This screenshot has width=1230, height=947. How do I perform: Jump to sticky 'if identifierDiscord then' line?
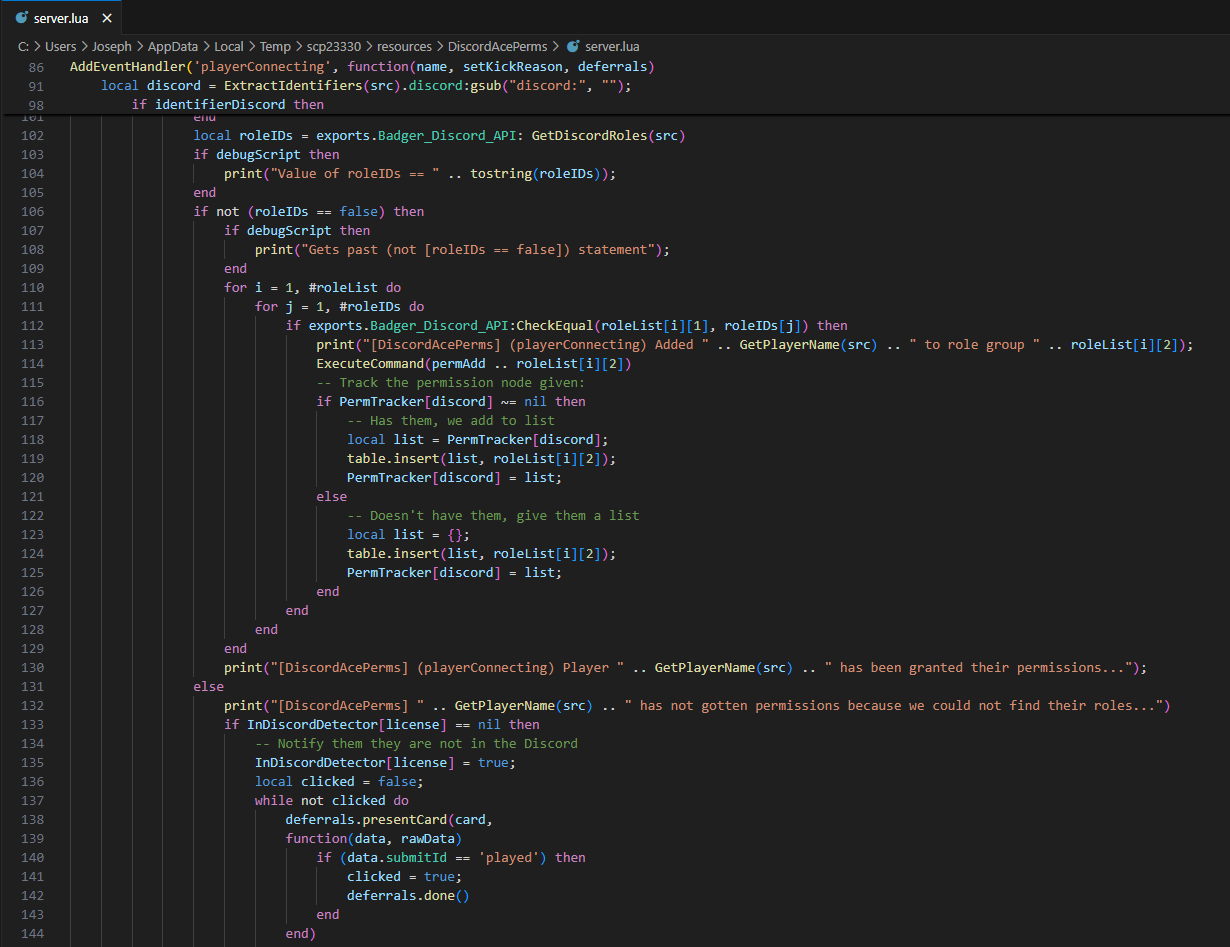click(x=227, y=104)
